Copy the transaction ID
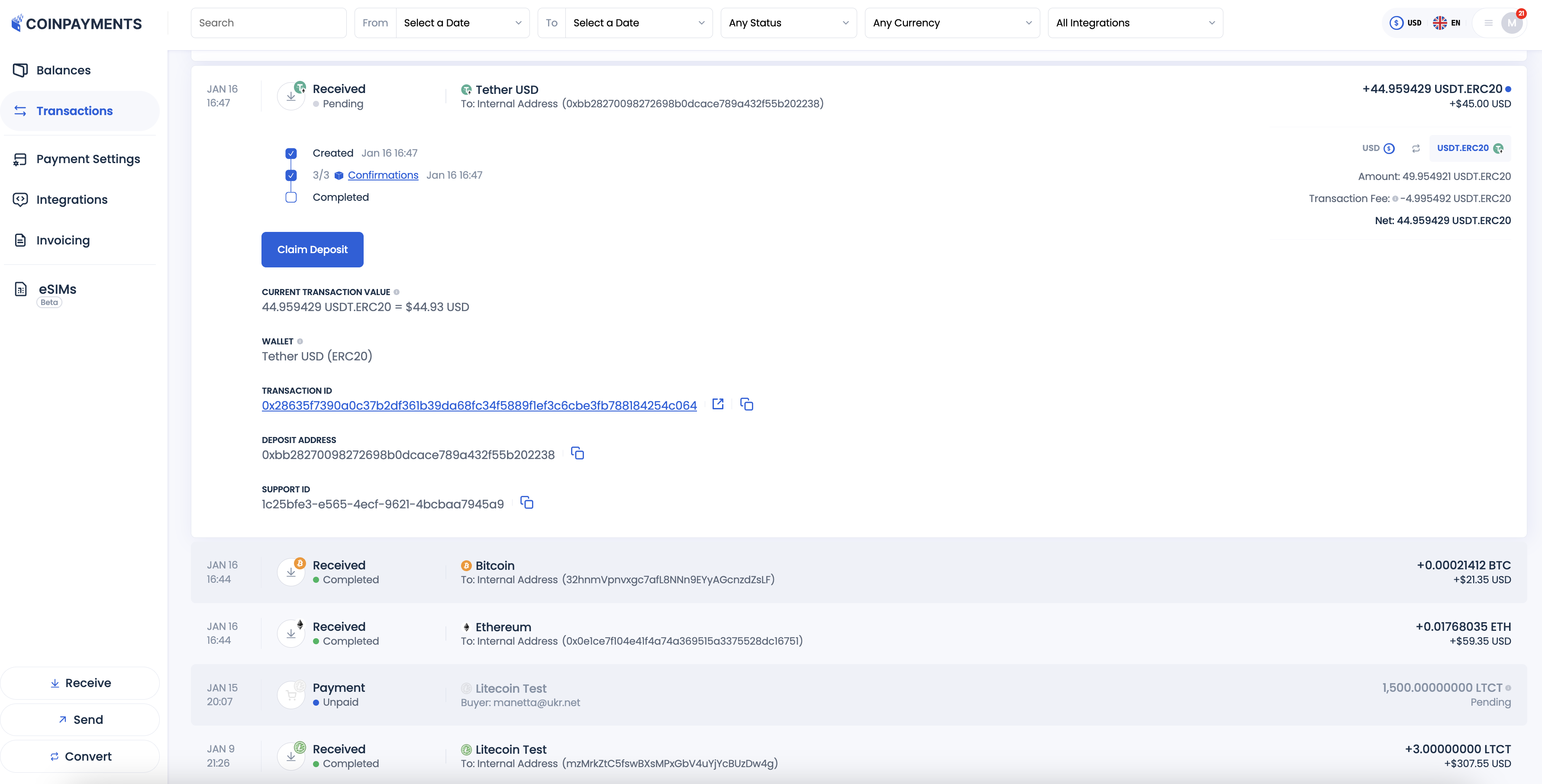This screenshot has width=1542, height=784. coord(746,404)
